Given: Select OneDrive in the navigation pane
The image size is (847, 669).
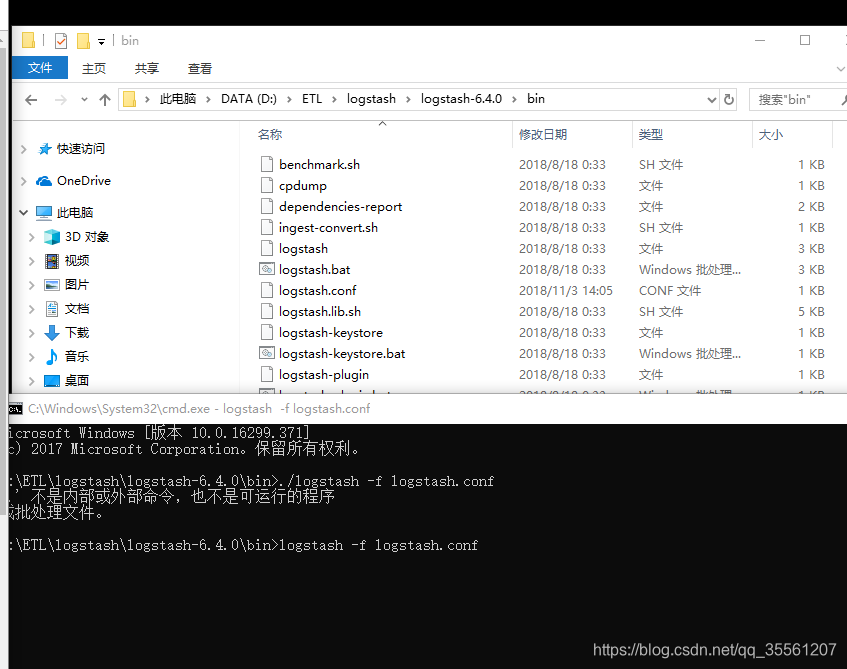Looking at the screenshot, I should [x=84, y=180].
